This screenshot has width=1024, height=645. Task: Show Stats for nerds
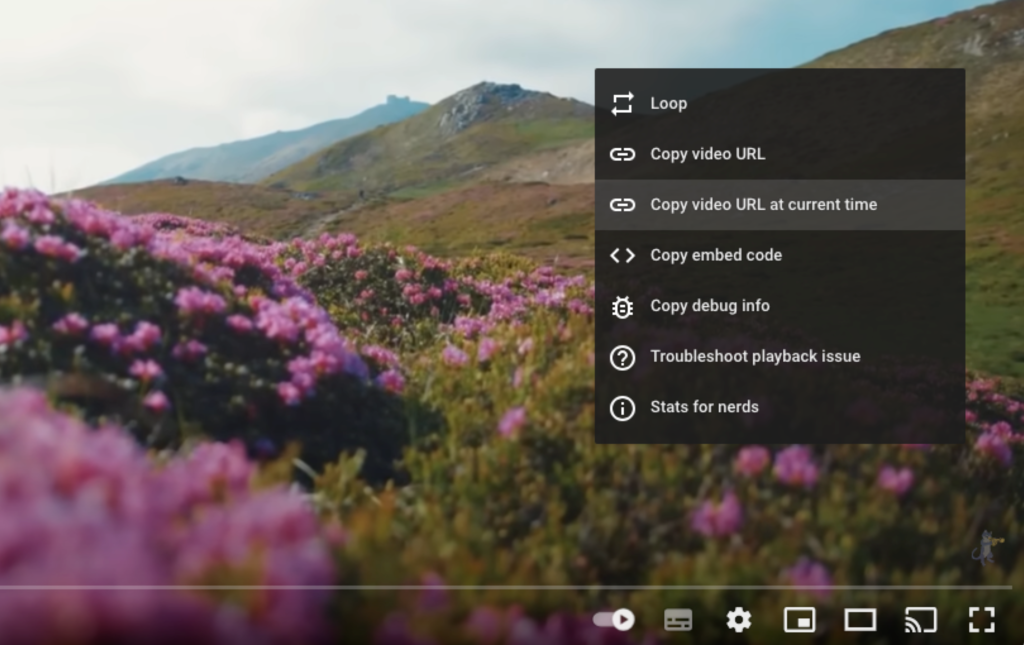(x=704, y=407)
